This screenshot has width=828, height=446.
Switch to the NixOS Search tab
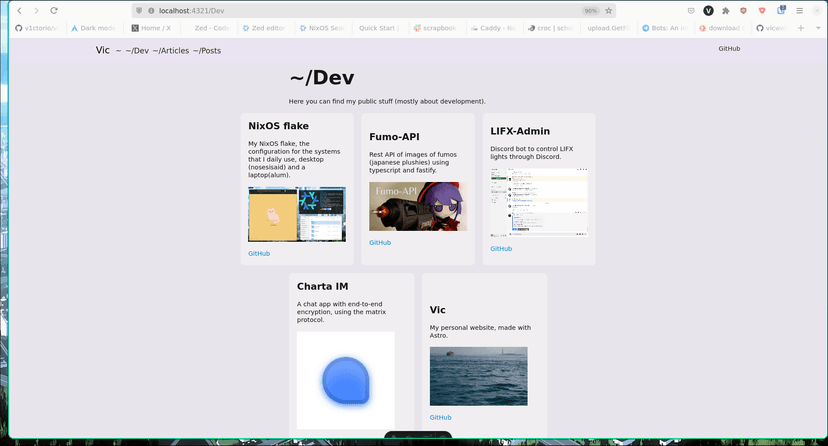coord(324,28)
